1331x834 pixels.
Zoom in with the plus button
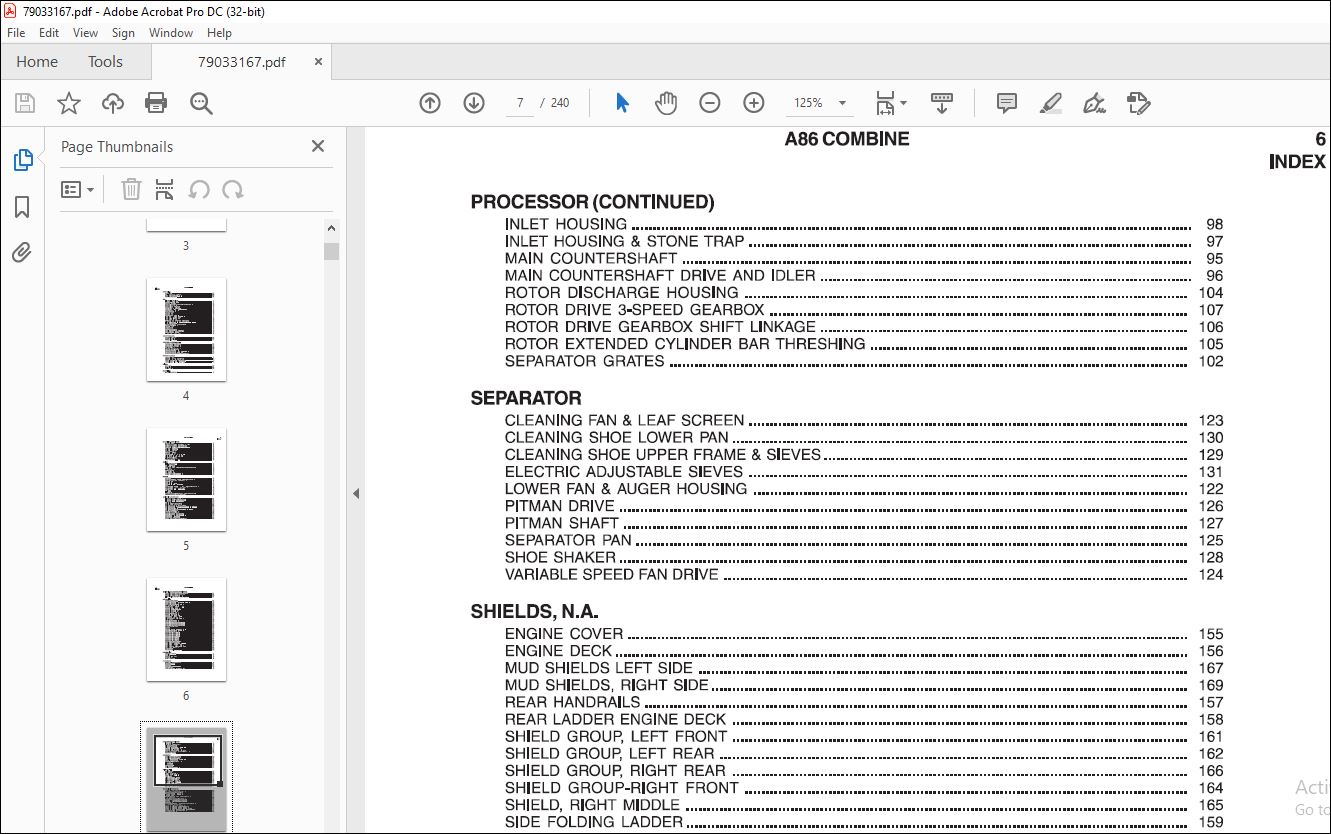[754, 103]
